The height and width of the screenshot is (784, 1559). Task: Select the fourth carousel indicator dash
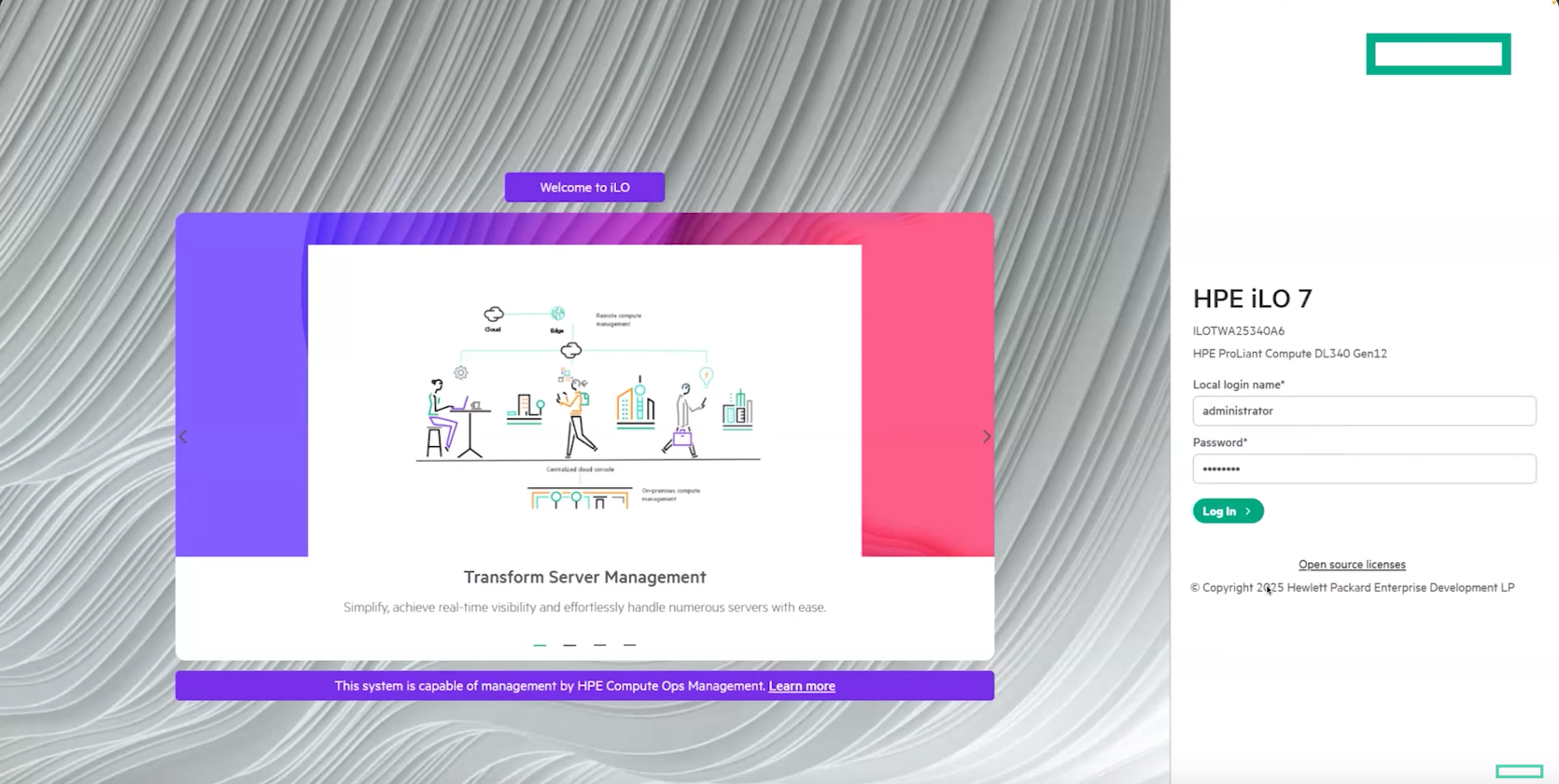(x=630, y=645)
